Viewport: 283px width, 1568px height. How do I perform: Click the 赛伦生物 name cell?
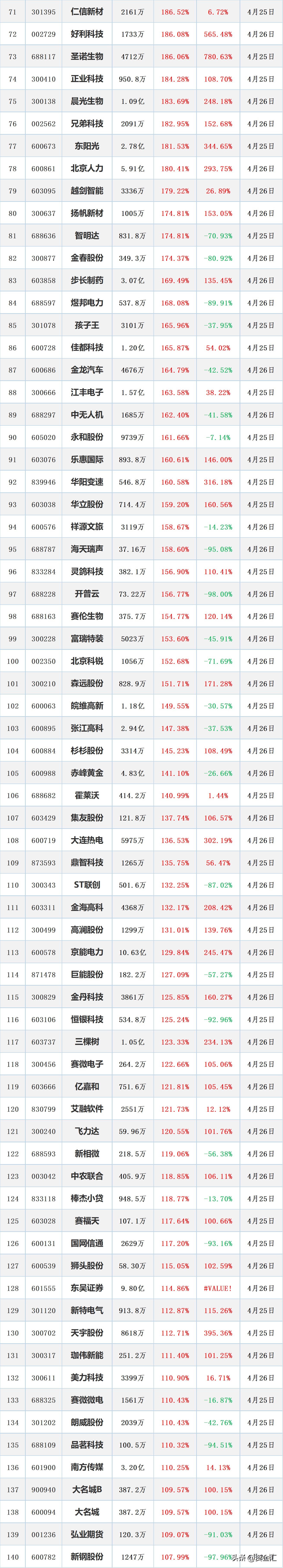tap(87, 616)
